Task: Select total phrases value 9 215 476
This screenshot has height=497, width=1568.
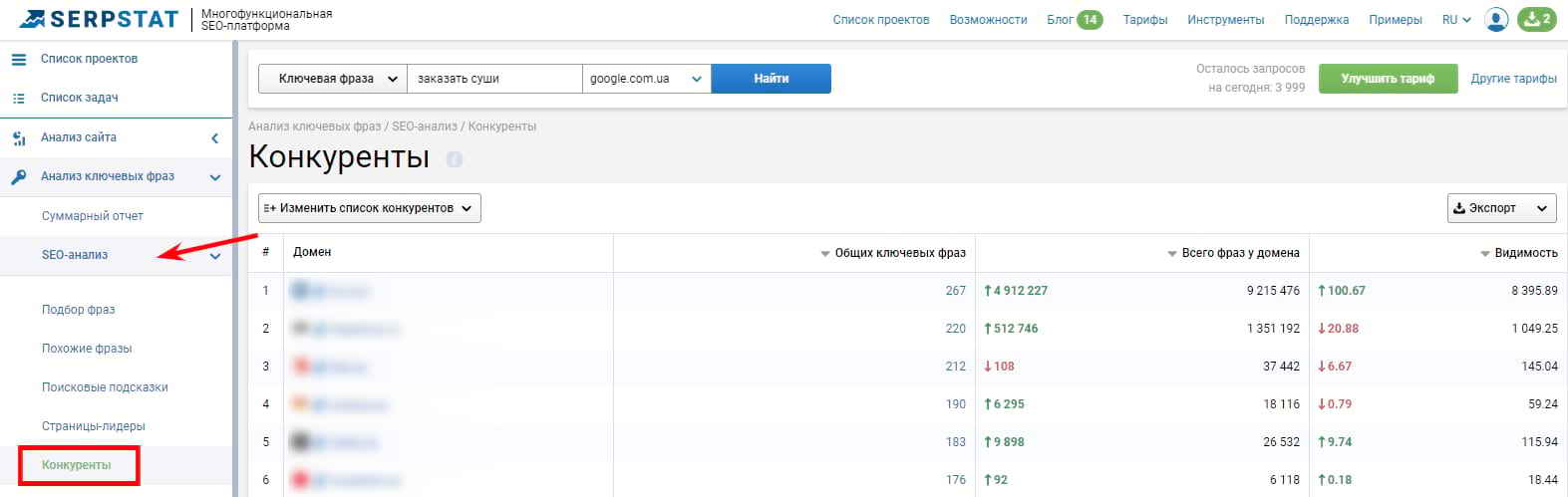Action: pyautogui.click(x=1273, y=291)
